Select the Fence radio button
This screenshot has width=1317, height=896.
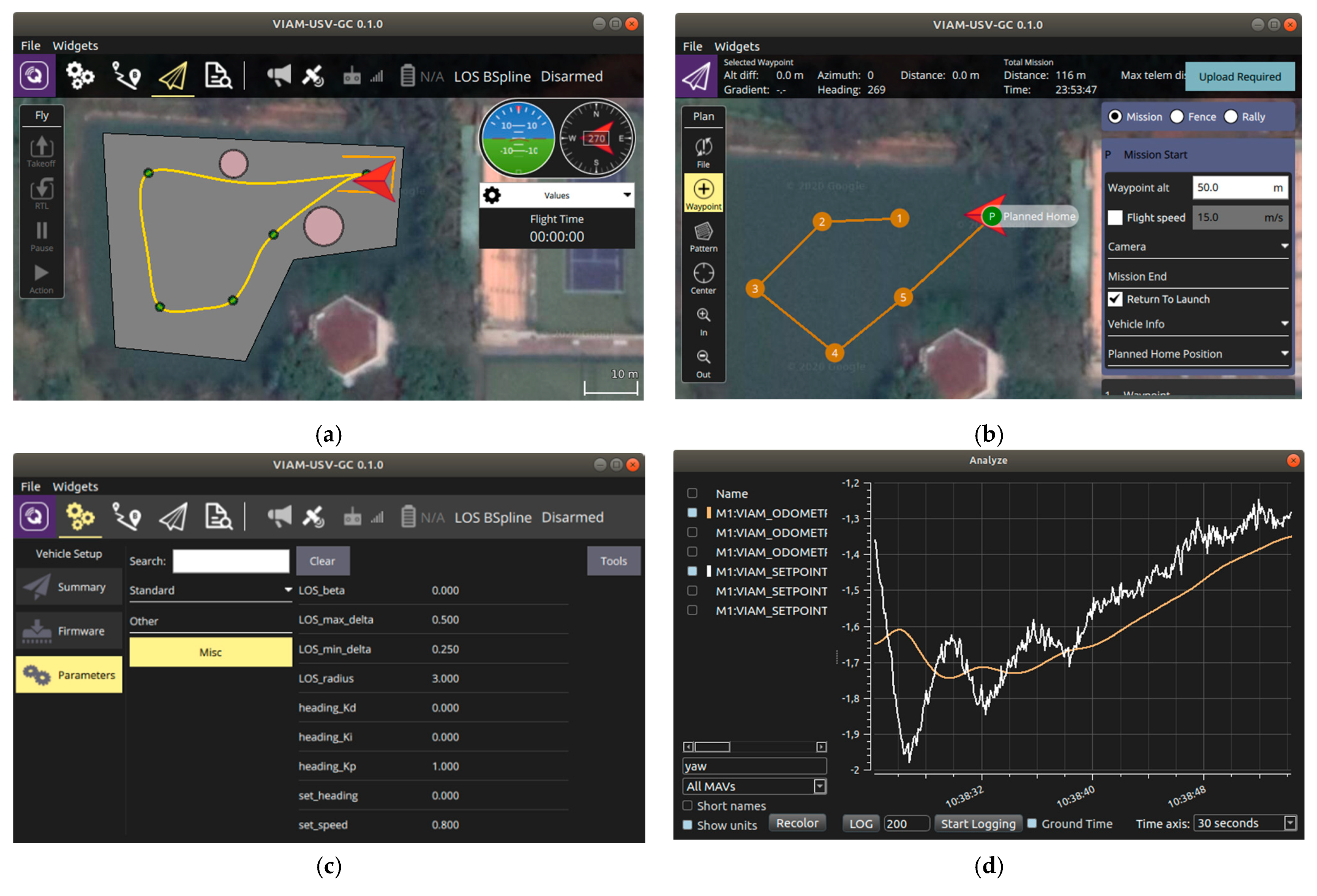(1177, 117)
